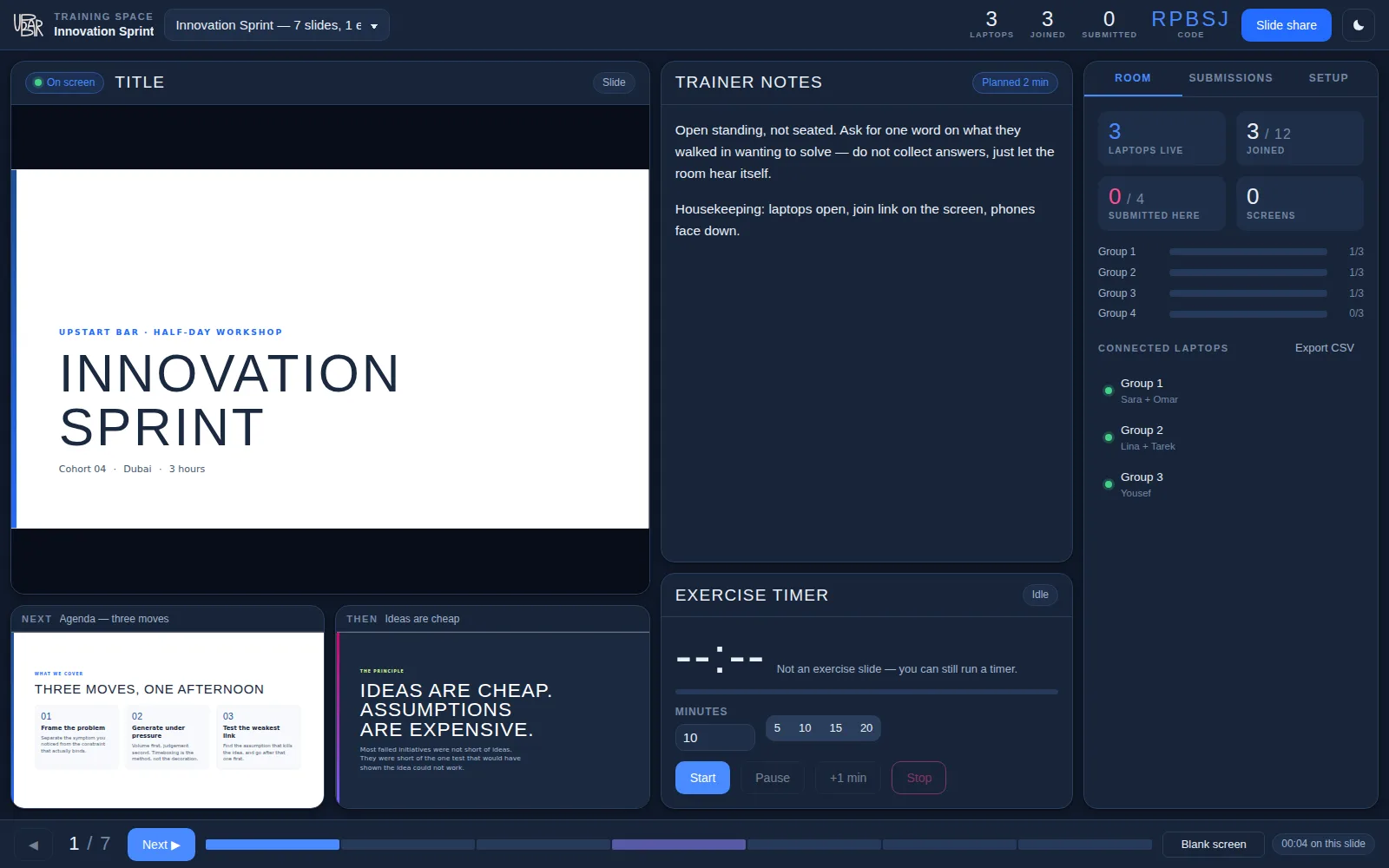Select the 10 minutes preset

[805, 728]
